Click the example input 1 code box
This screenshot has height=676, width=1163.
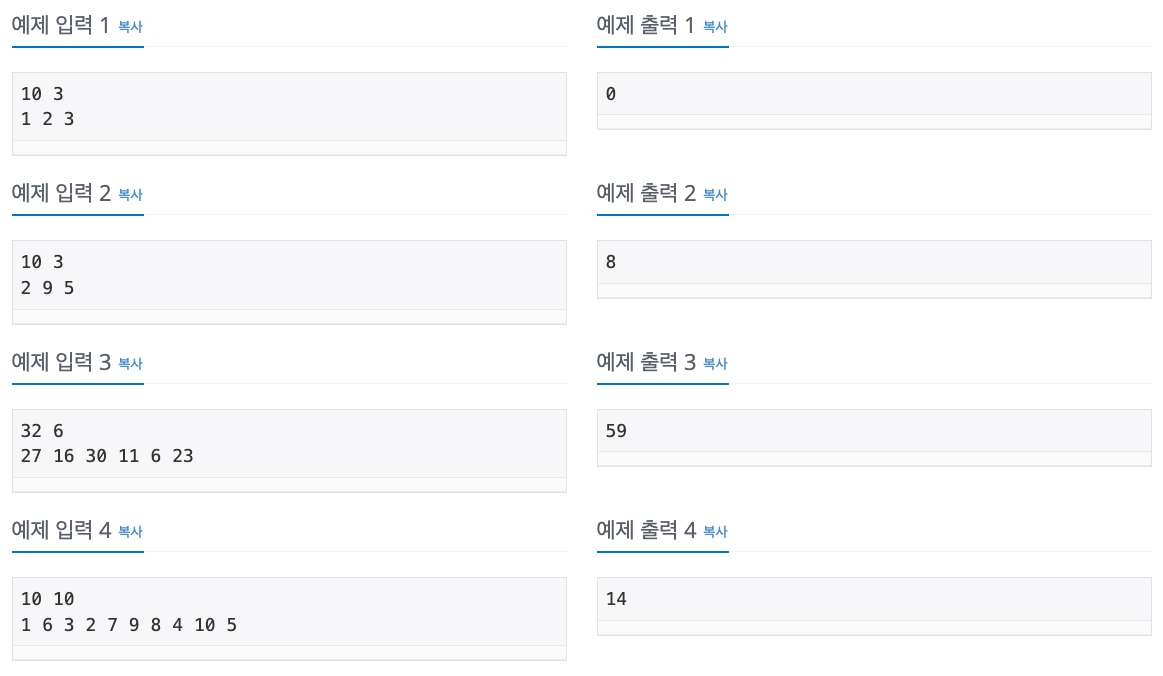(x=289, y=114)
